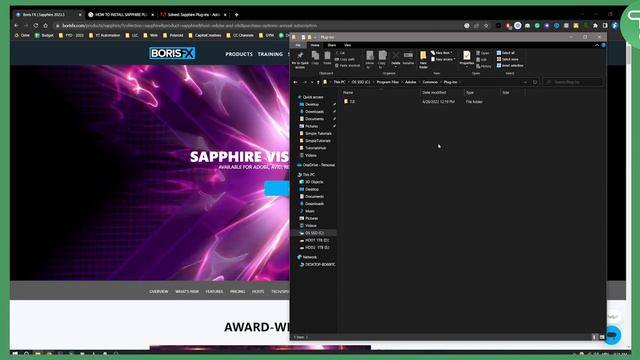Viewport: 640px width, 360px height.
Task: Click OVERVIEW in the Sapphire page subnav
Action: click(159, 291)
